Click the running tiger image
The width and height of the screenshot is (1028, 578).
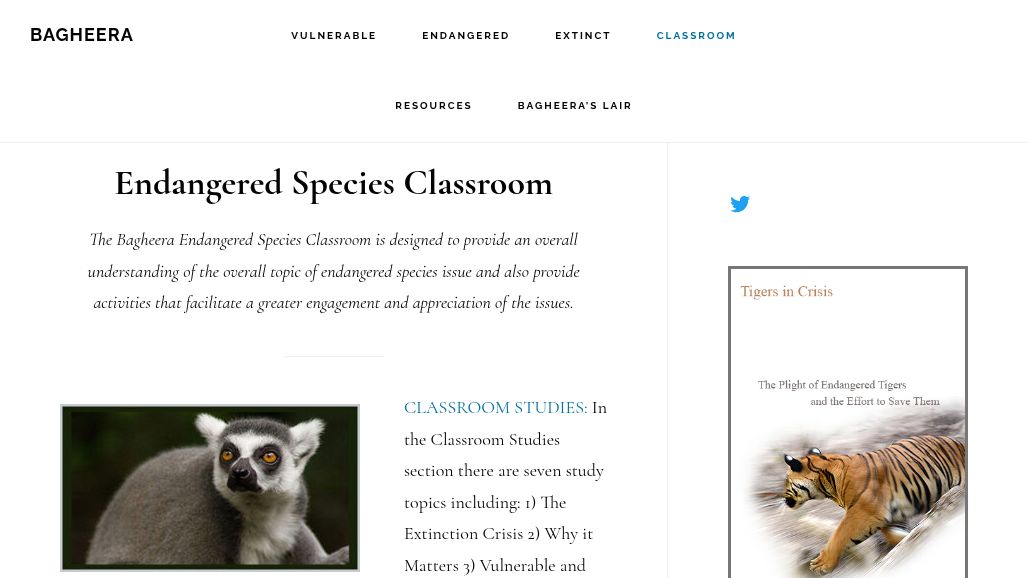click(x=860, y=490)
